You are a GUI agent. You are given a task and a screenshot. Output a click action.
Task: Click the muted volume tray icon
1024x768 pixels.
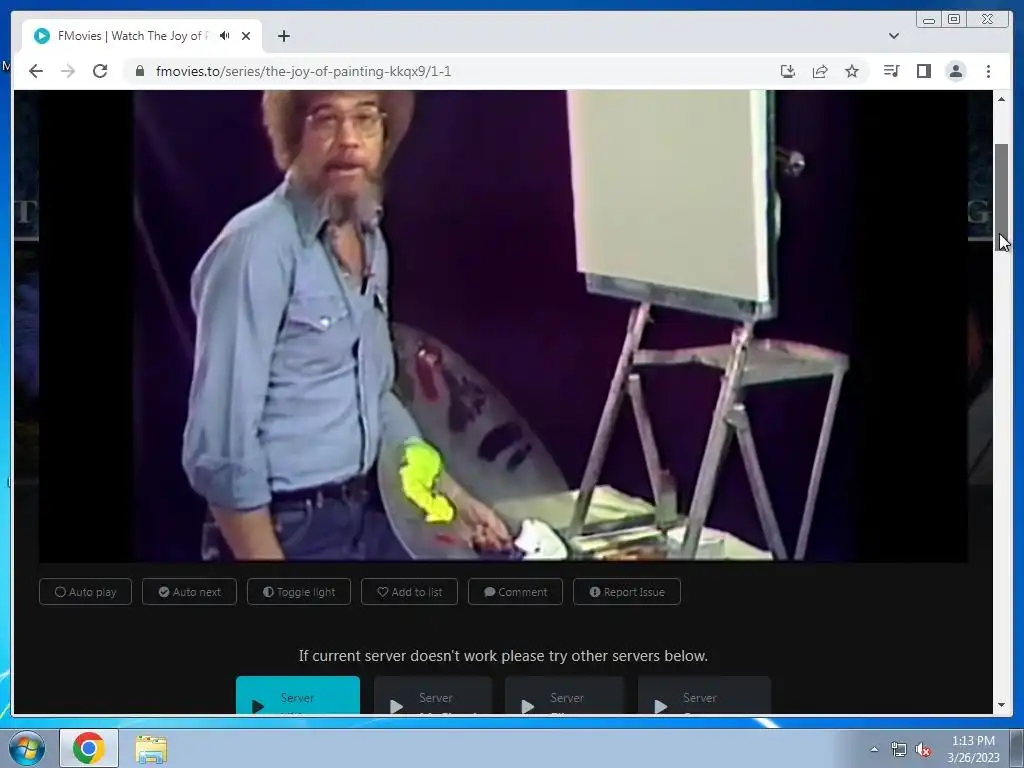click(923, 750)
